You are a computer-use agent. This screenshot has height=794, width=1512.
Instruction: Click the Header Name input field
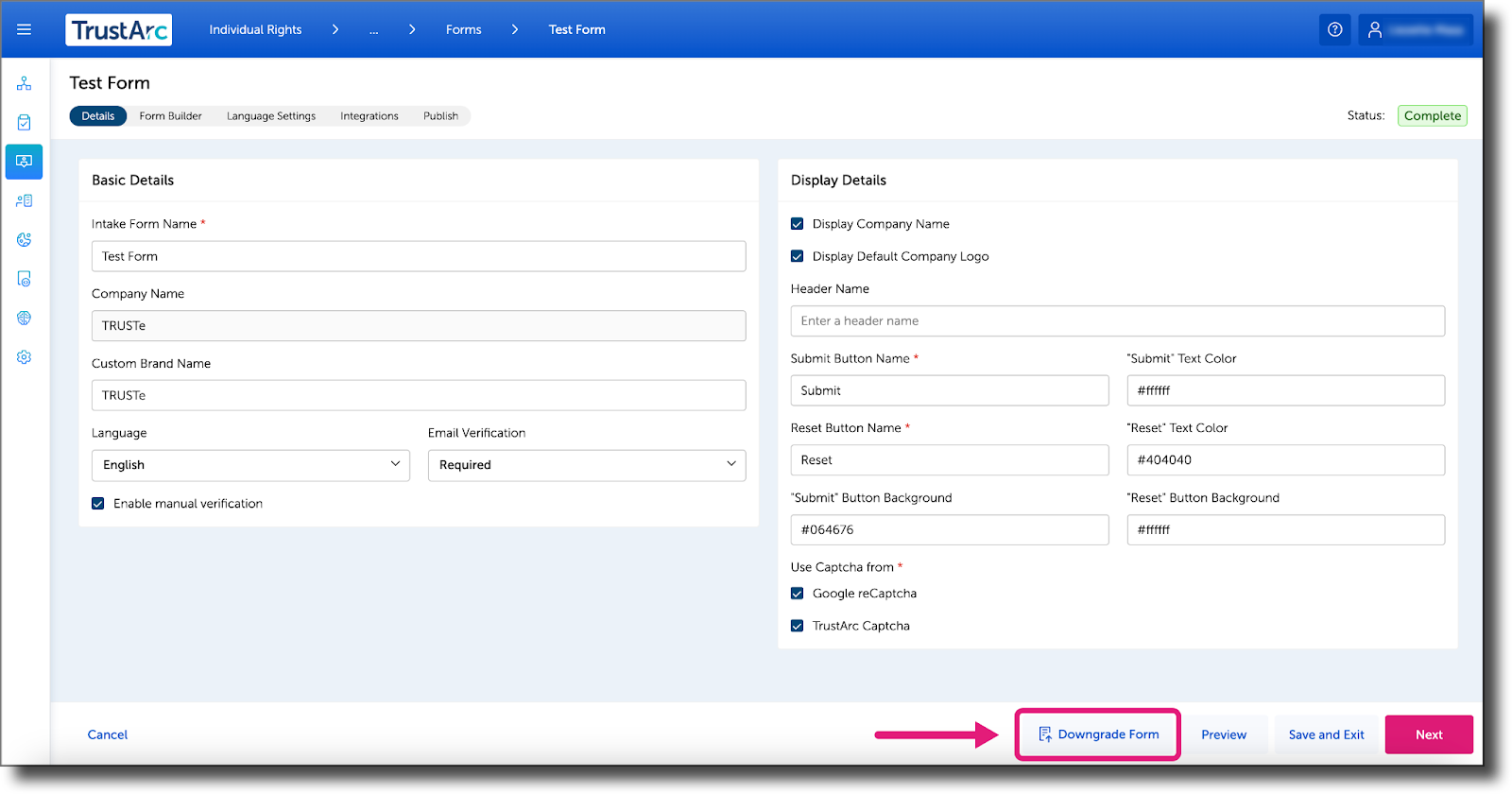(1118, 321)
